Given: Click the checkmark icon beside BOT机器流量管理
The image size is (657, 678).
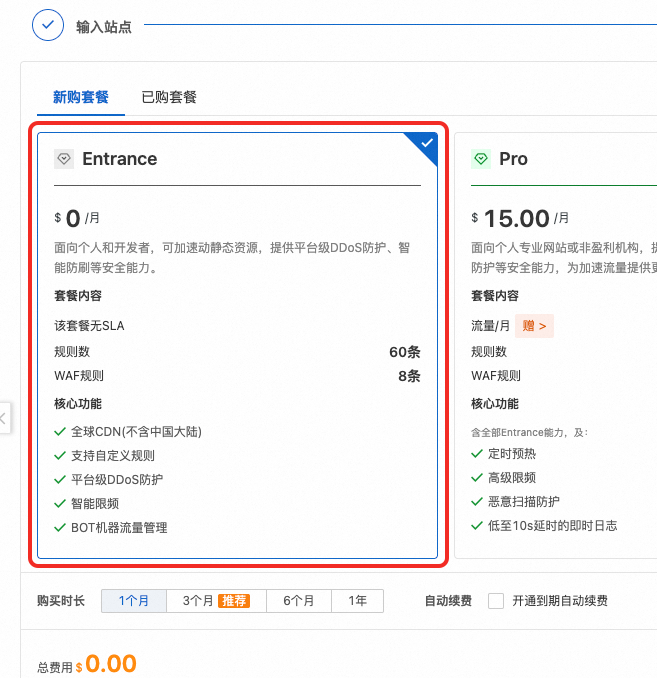Looking at the screenshot, I should tap(61, 528).
